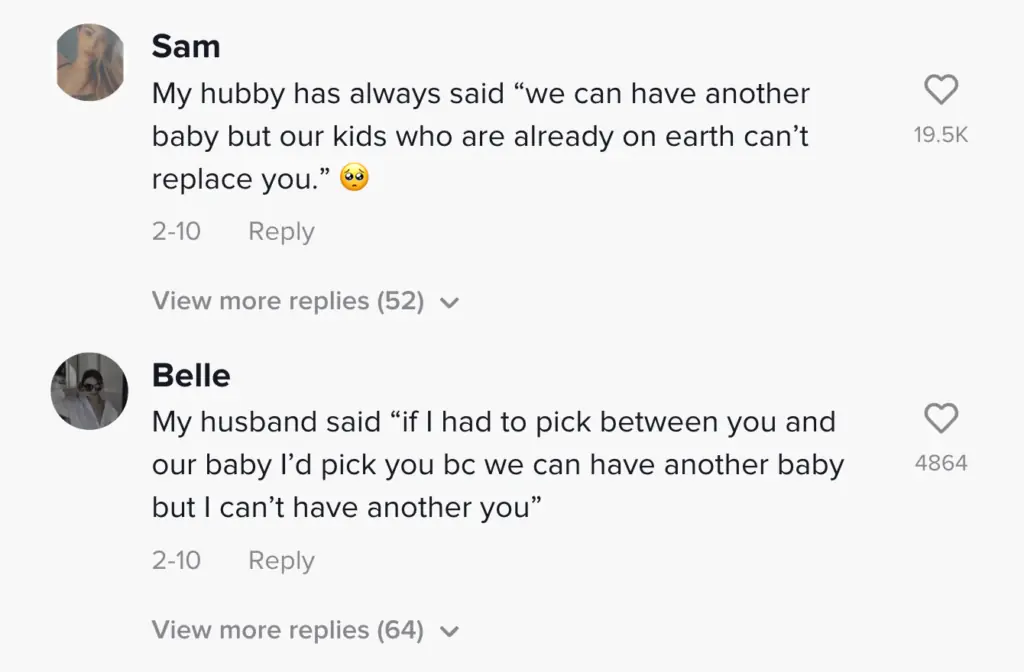Open the username Sam

pyautogui.click(x=186, y=46)
